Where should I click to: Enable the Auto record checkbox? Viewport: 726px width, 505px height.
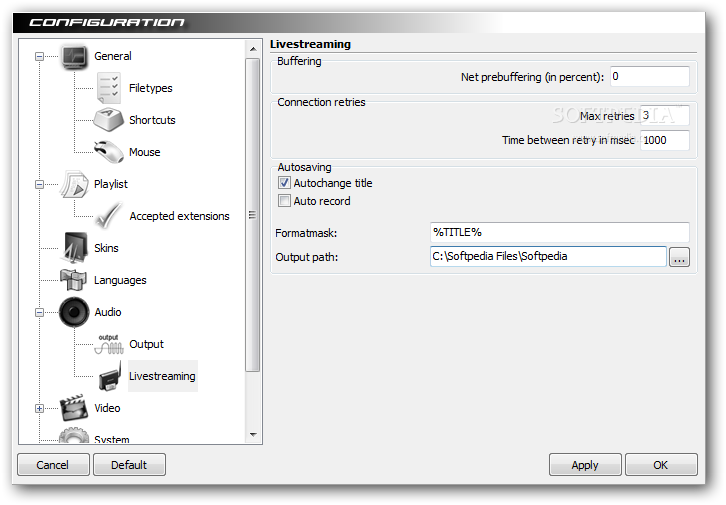coord(284,201)
